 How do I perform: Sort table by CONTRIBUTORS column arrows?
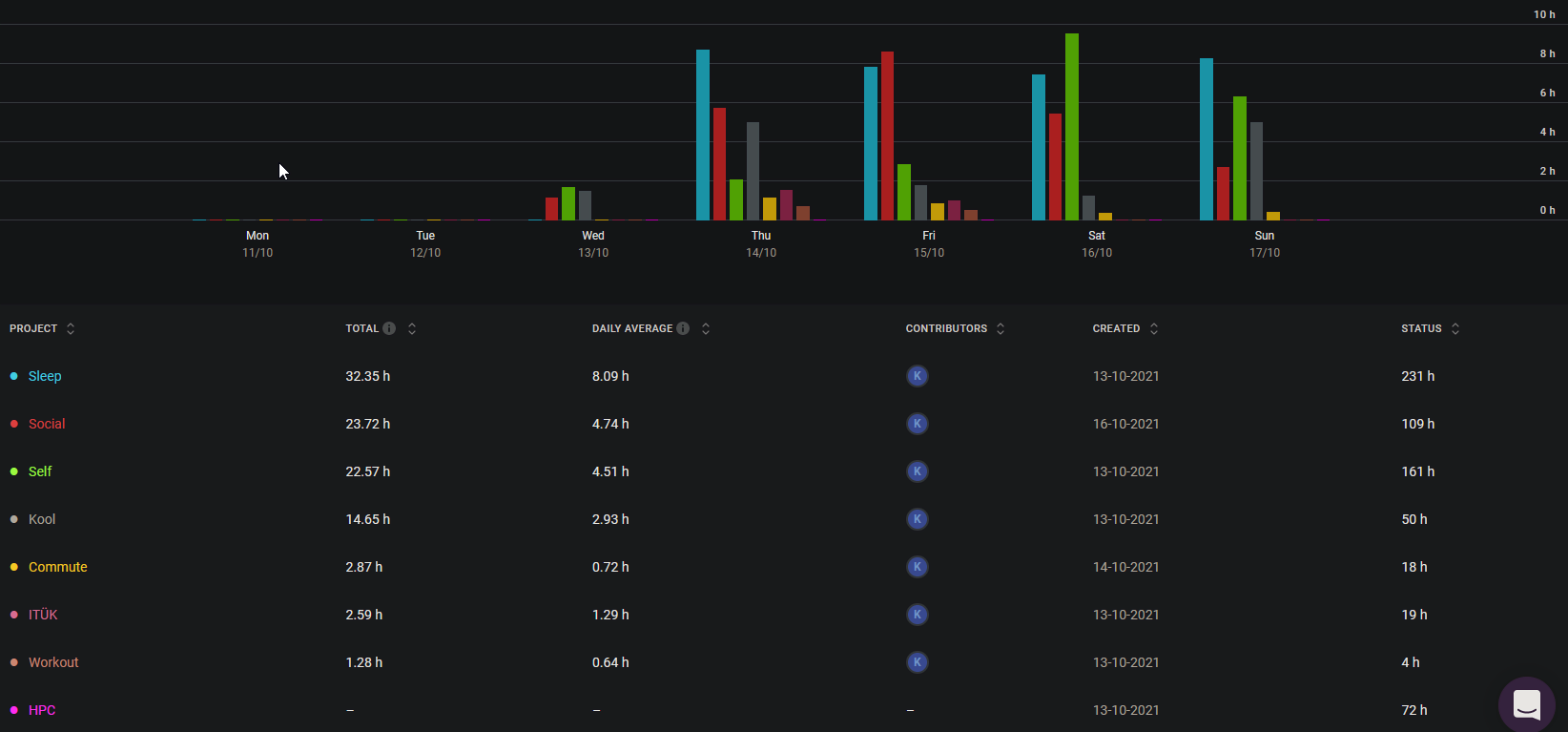tap(1001, 328)
